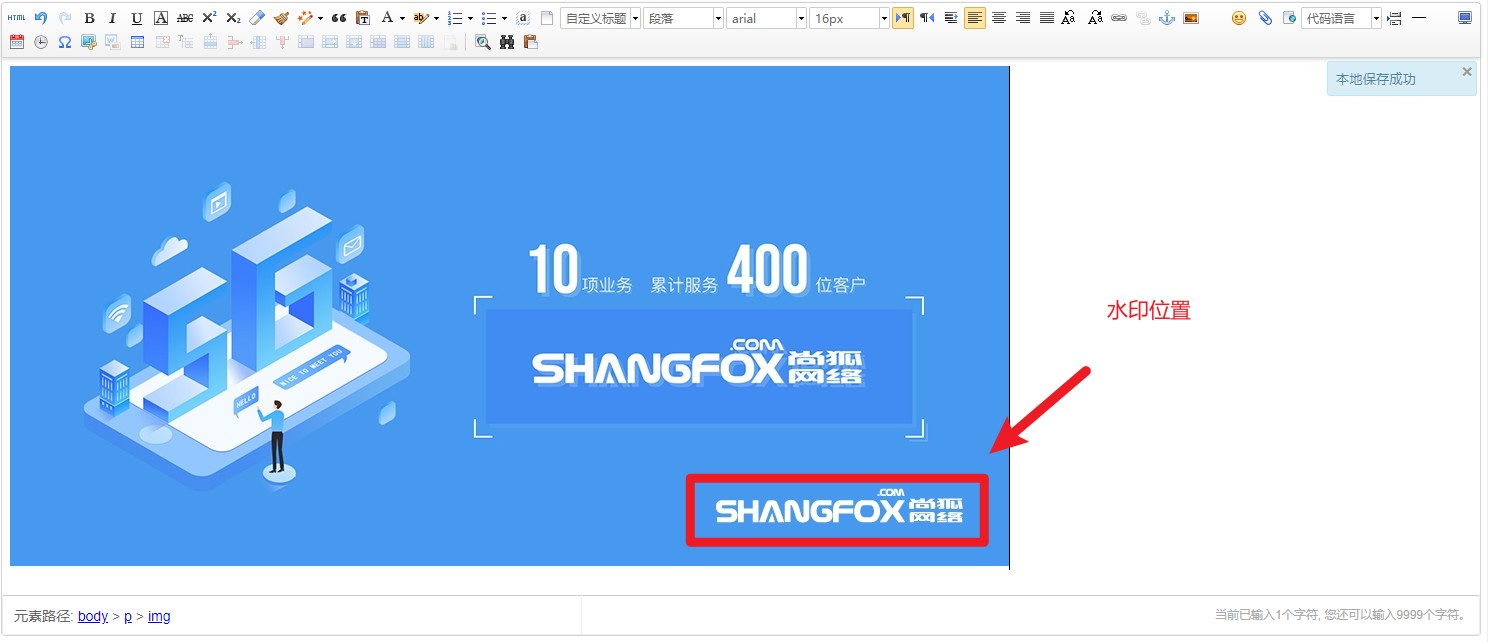
Task: Insert a blockquote
Action: [338, 18]
